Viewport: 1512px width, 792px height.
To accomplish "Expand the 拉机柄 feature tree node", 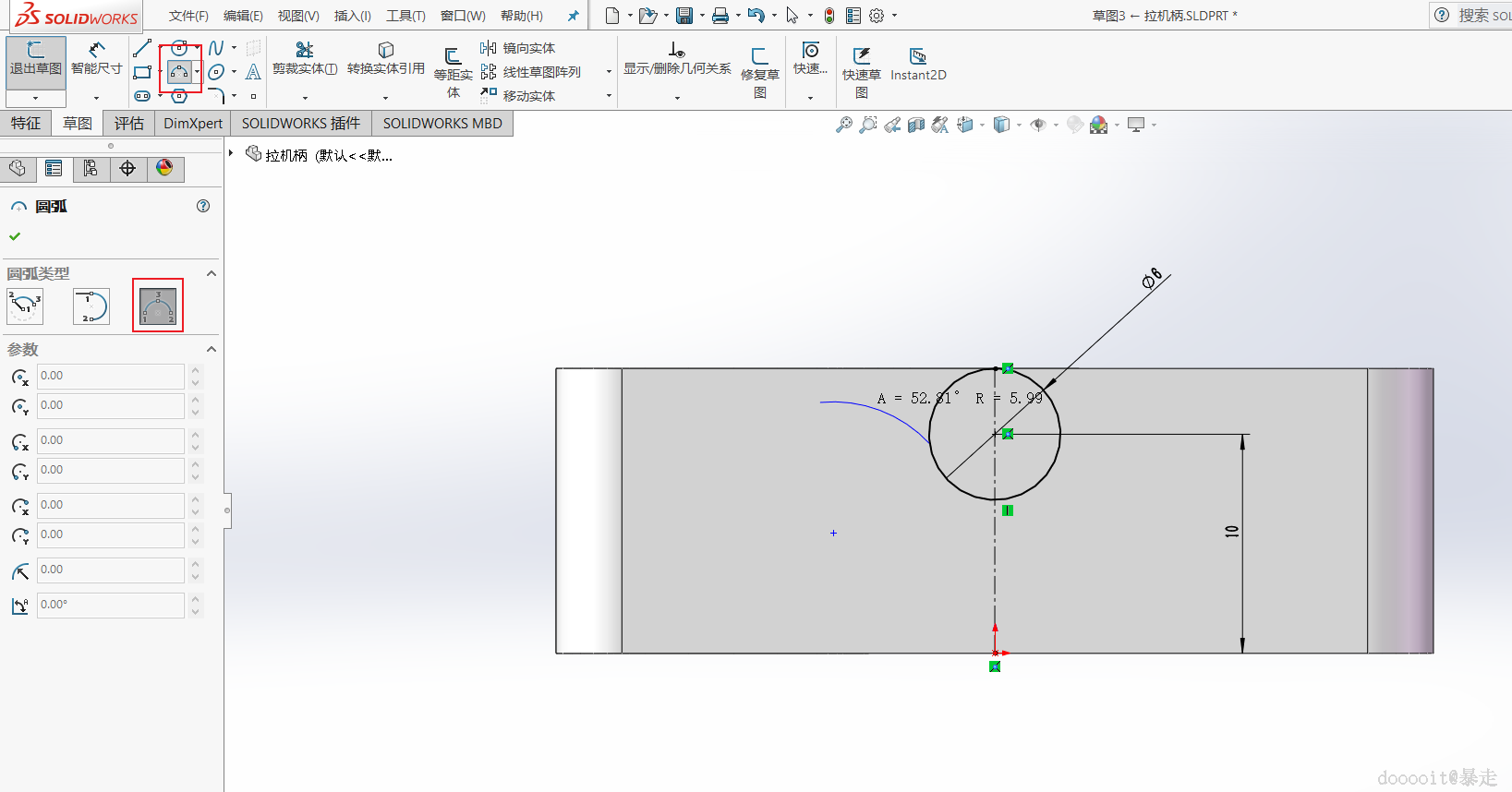I will [x=231, y=153].
